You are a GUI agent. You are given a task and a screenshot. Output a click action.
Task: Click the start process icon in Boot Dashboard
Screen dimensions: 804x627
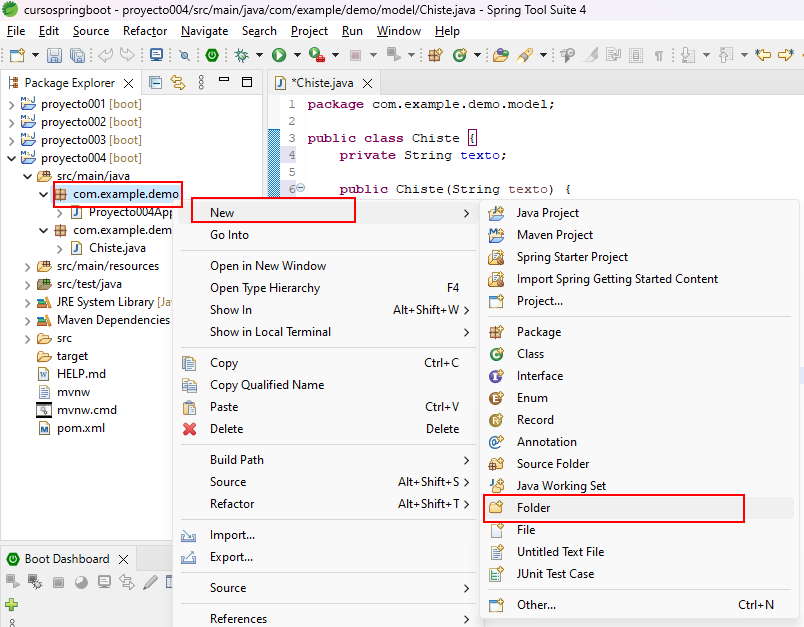(13, 582)
